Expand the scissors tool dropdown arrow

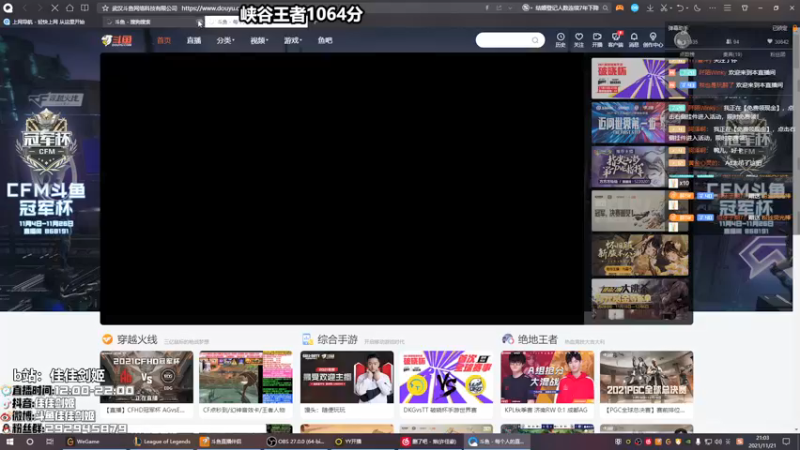click(670, 9)
